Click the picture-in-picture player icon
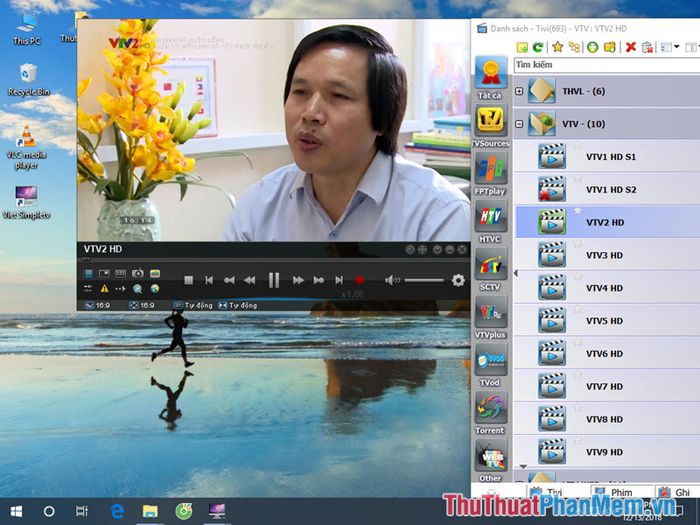The image size is (700, 525). pos(104,273)
